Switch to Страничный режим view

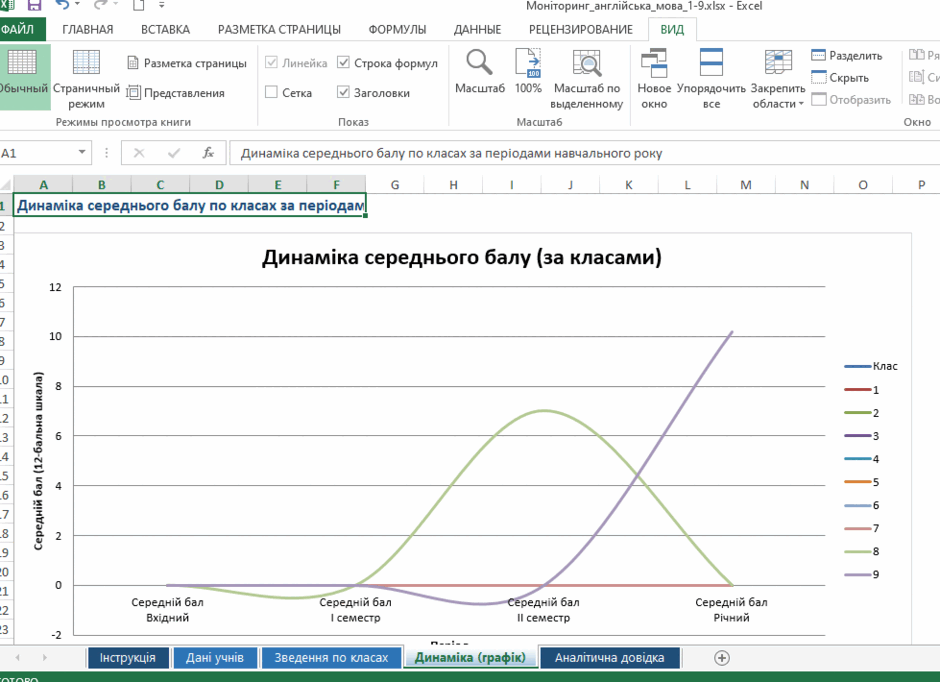pos(86,62)
